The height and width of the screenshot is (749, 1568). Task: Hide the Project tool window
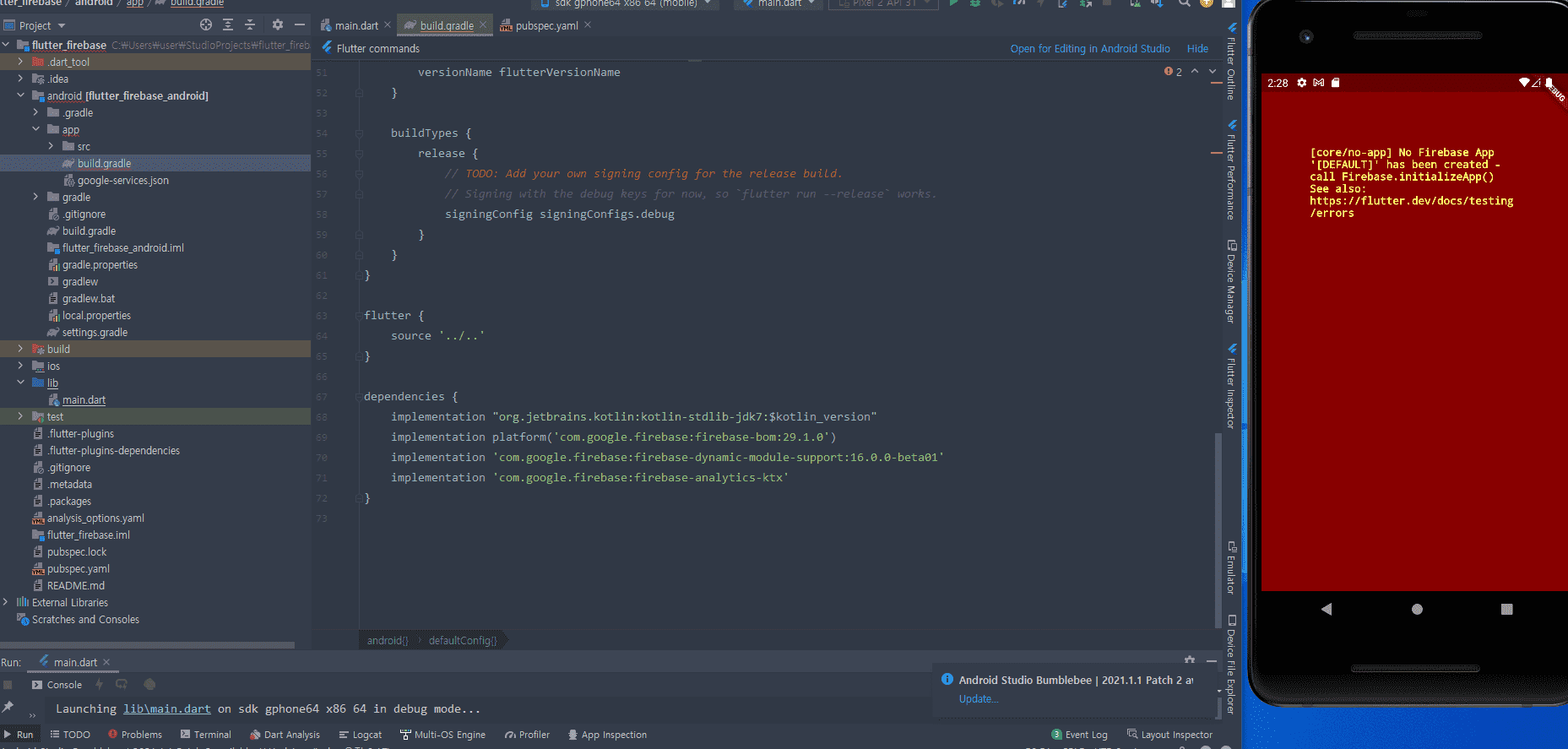coord(299,24)
